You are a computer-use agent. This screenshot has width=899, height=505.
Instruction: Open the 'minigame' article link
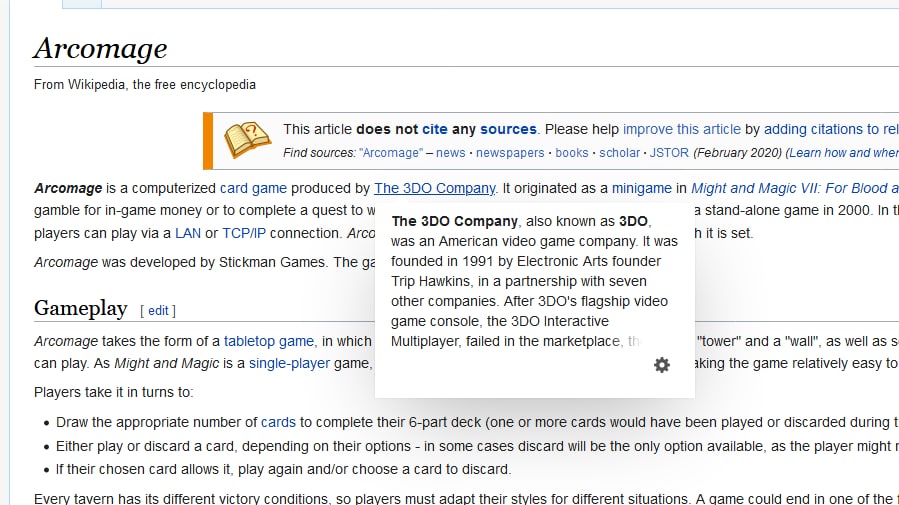click(642, 188)
